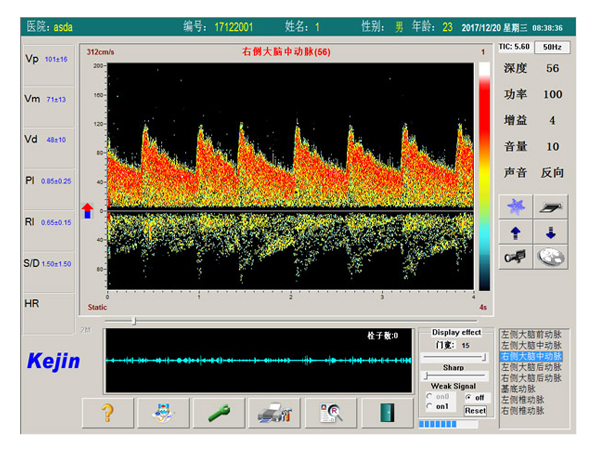Open the patient management people icon
The width and height of the screenshot is (600, 452).
(x=162, y=412)
